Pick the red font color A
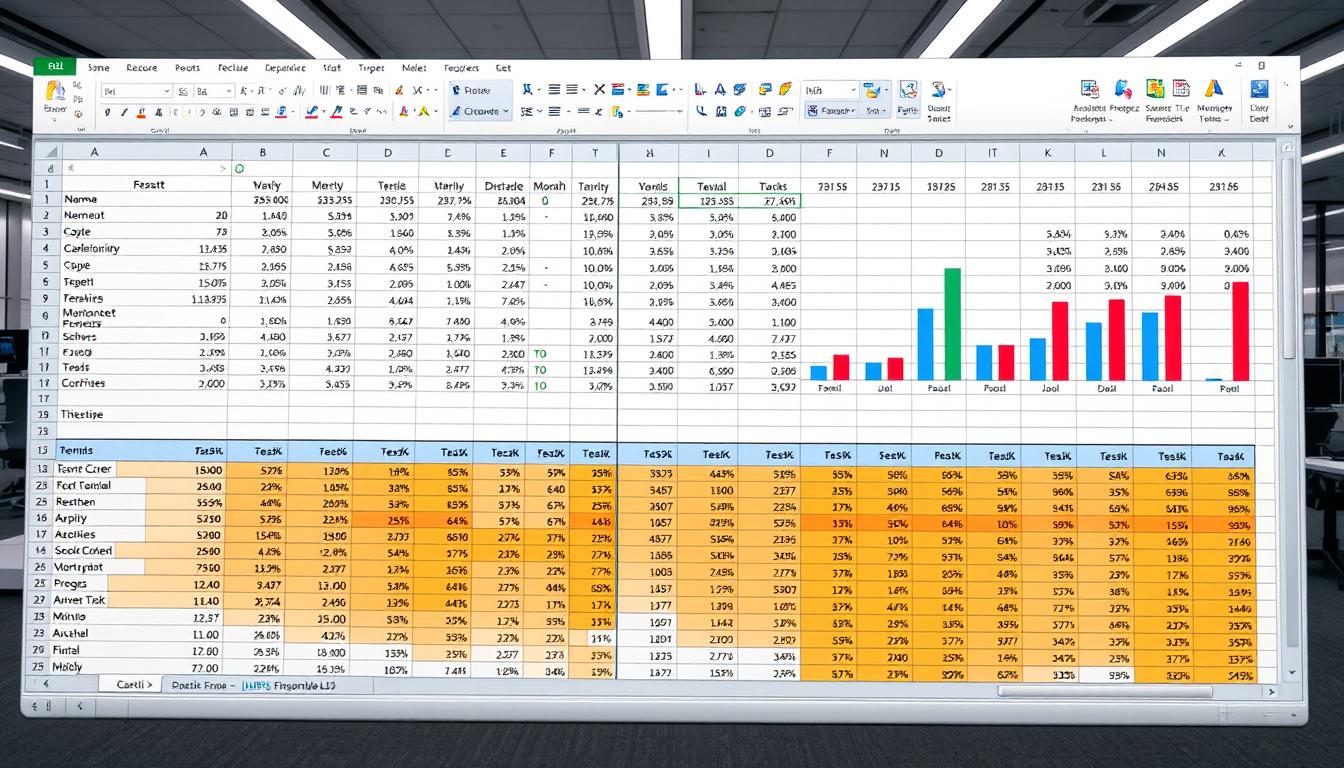This screenshot has height=768, width=1344. [402, 111]
